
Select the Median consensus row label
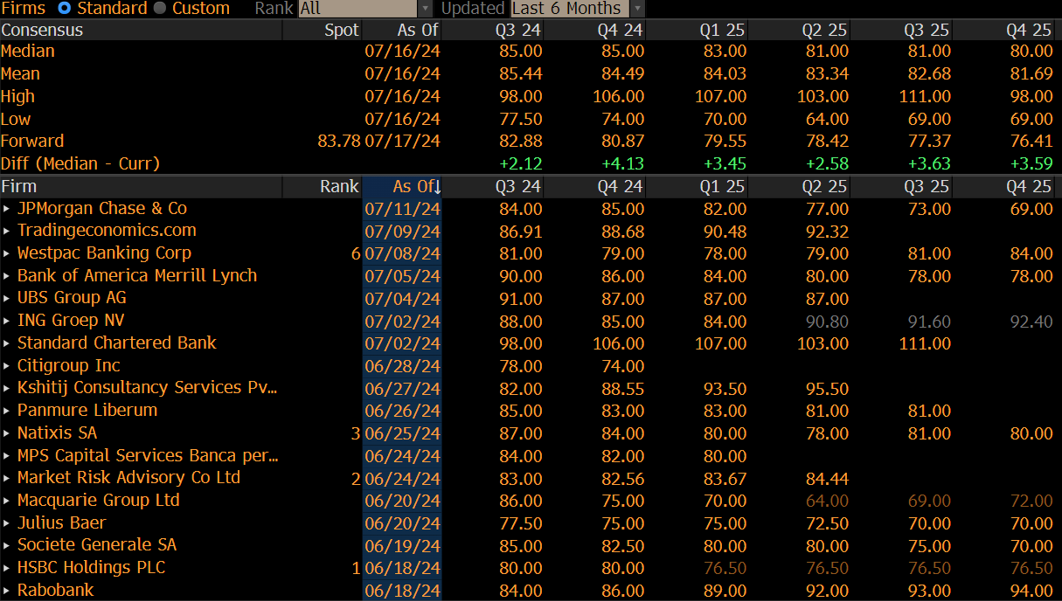pyautogui.click(x=28, y=51)
